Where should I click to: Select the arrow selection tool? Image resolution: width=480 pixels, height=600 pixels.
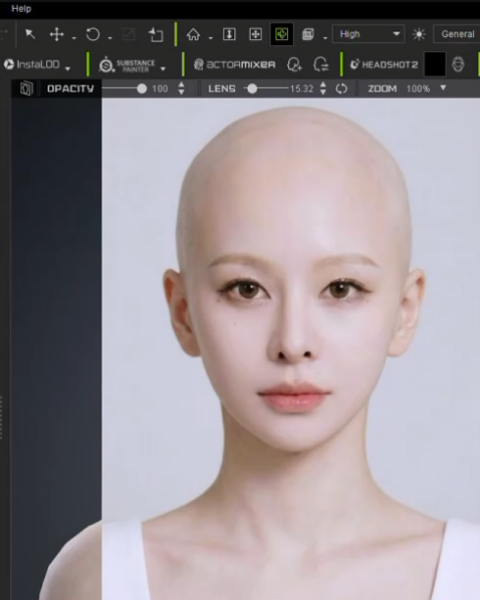[30, 34]
